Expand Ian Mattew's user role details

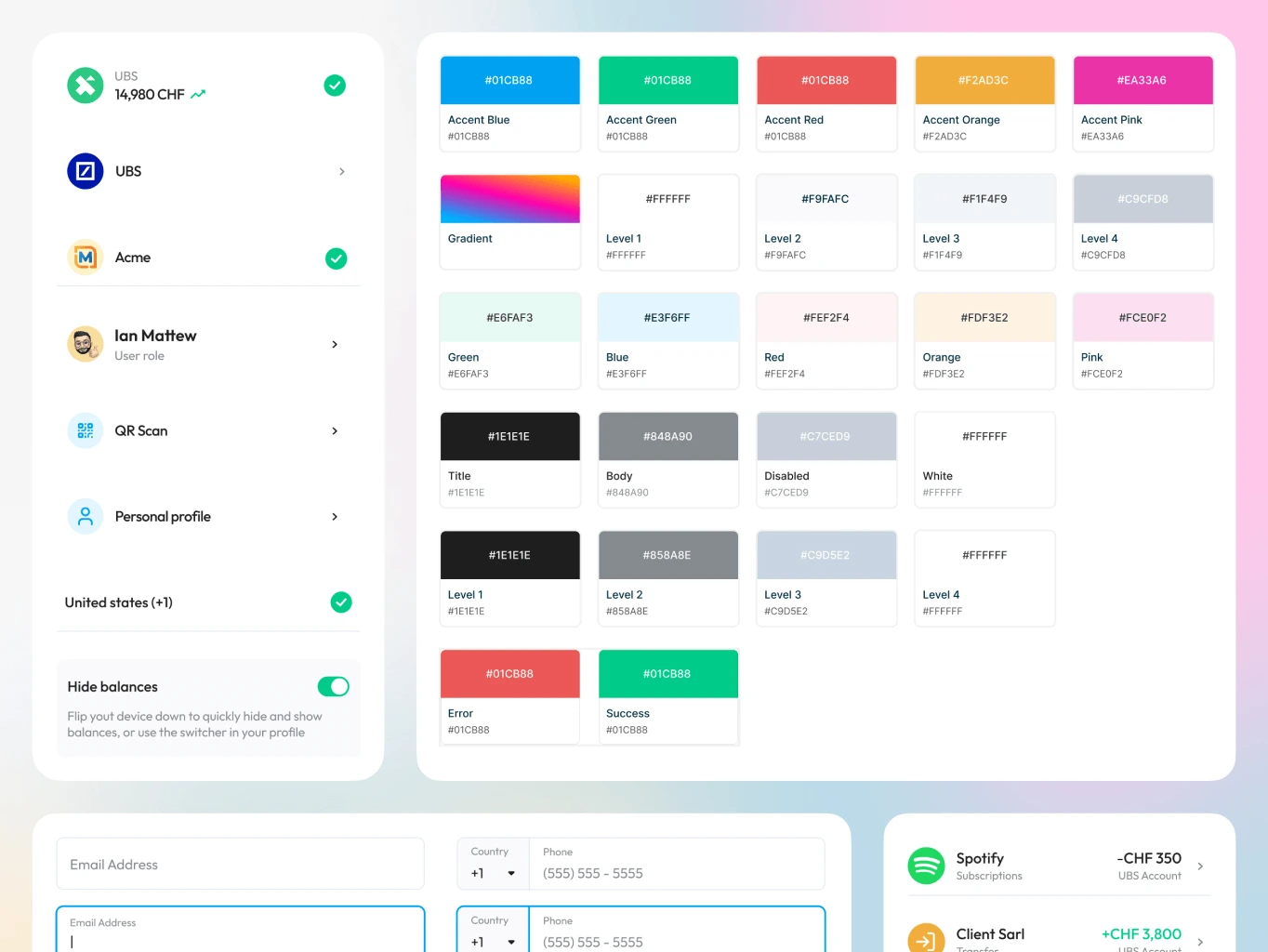pos(335,344)
